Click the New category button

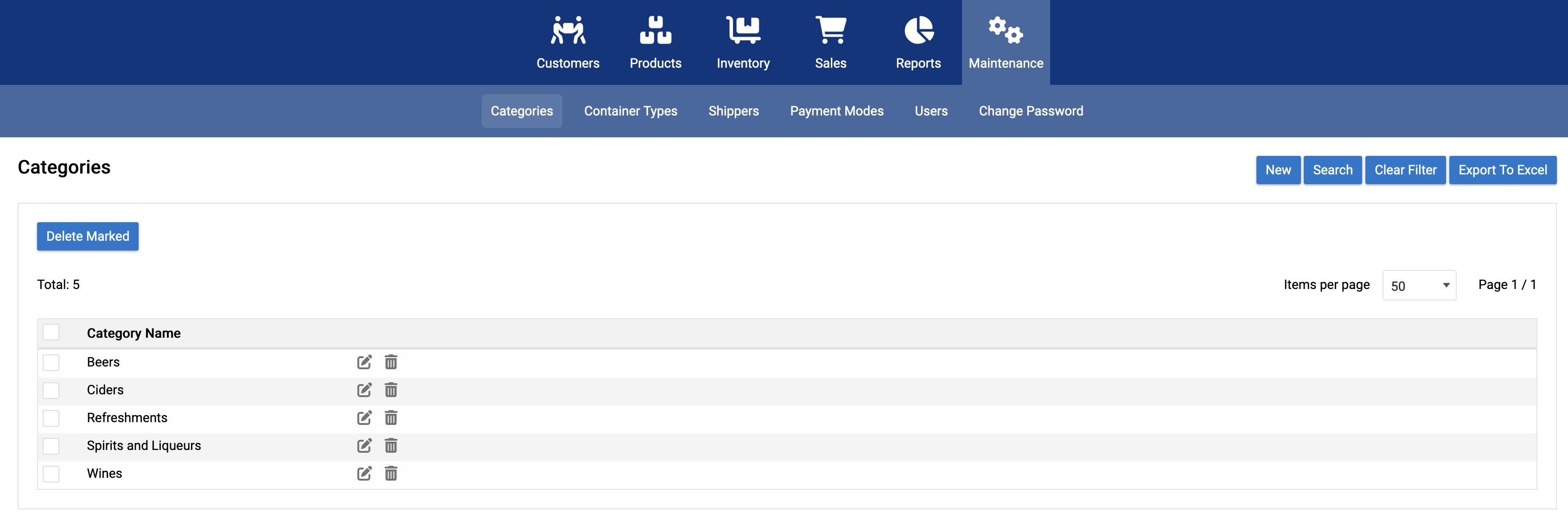[1278, 170]
